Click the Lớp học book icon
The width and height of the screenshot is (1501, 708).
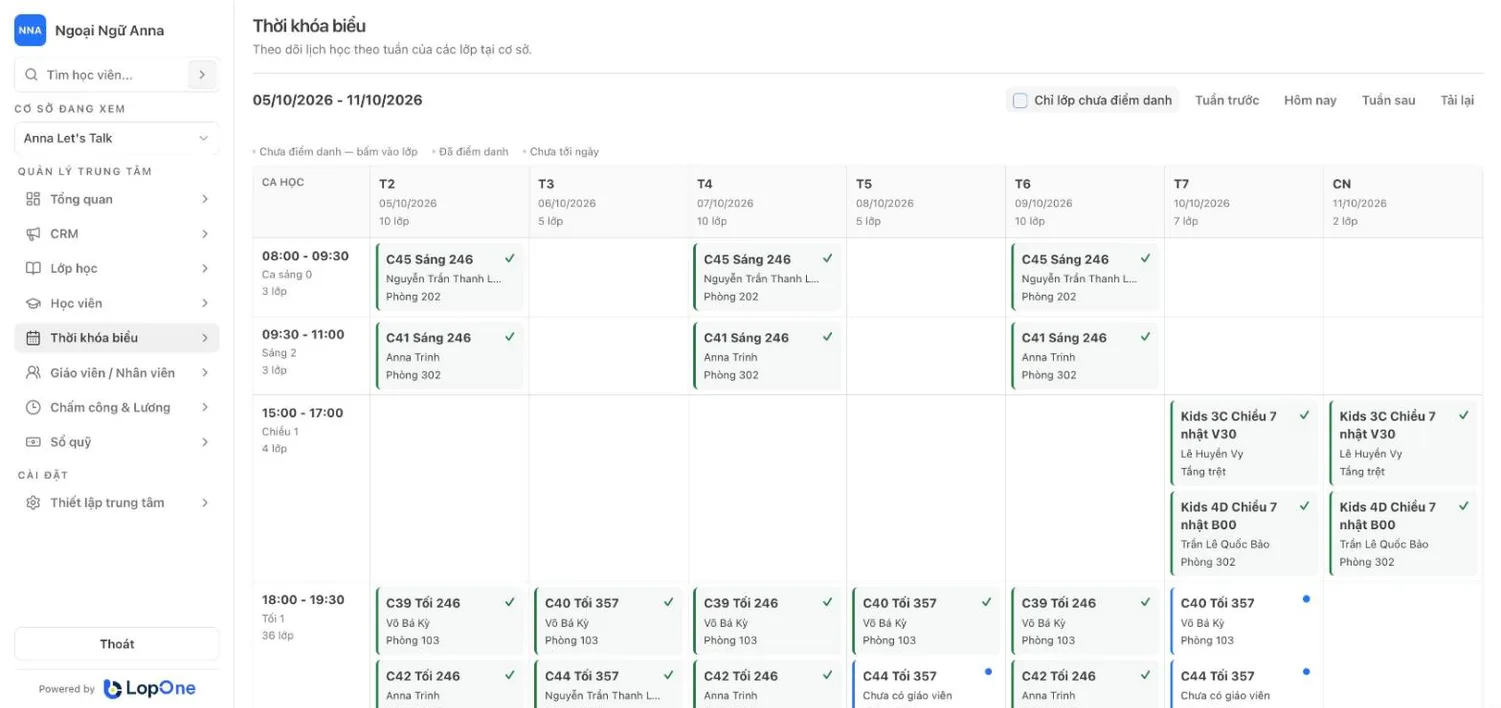tap(33, 268)
